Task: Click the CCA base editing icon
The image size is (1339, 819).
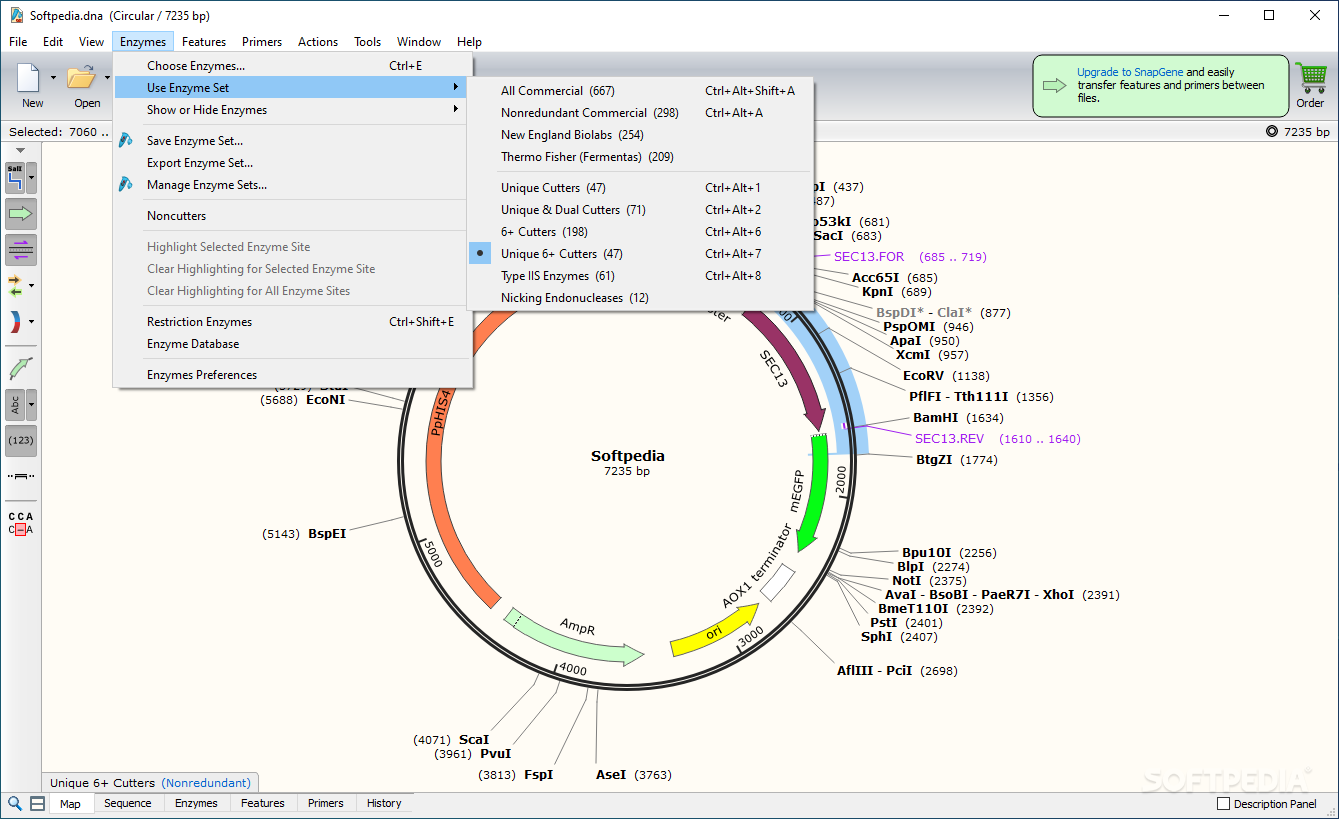Action: (21, 523)
